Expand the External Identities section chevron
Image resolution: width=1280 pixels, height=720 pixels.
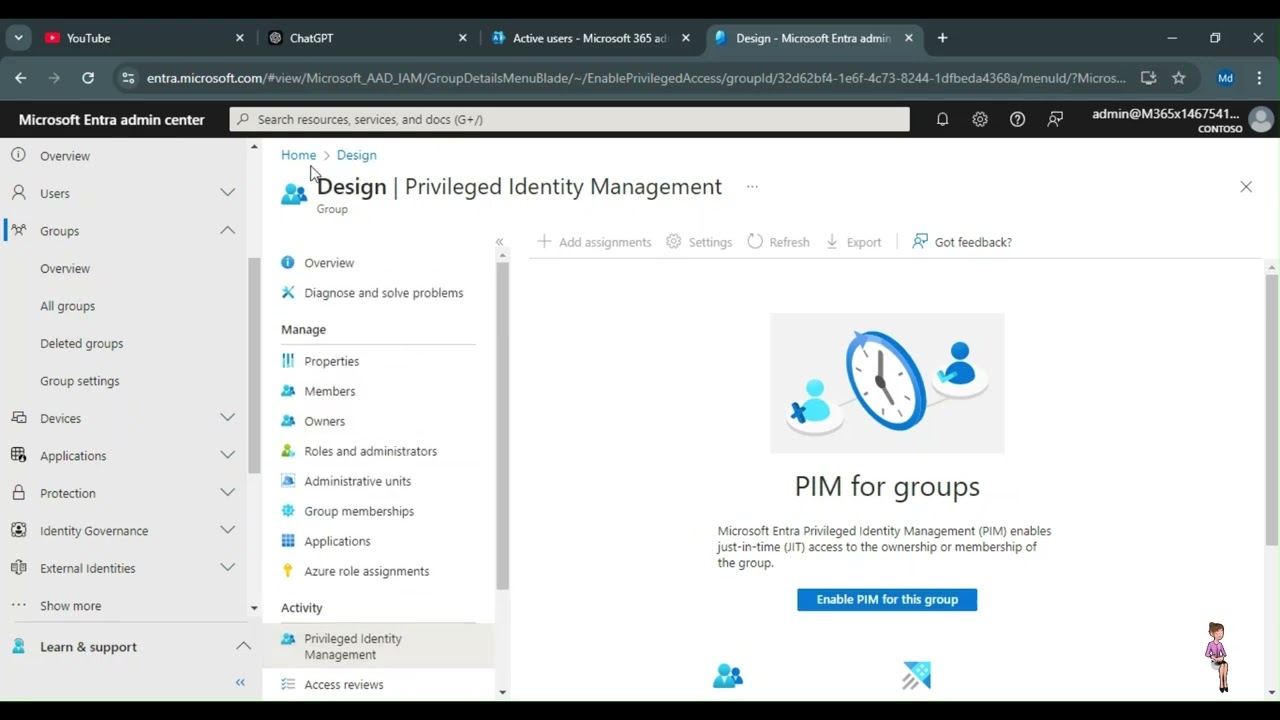click(x=228, y=567)
